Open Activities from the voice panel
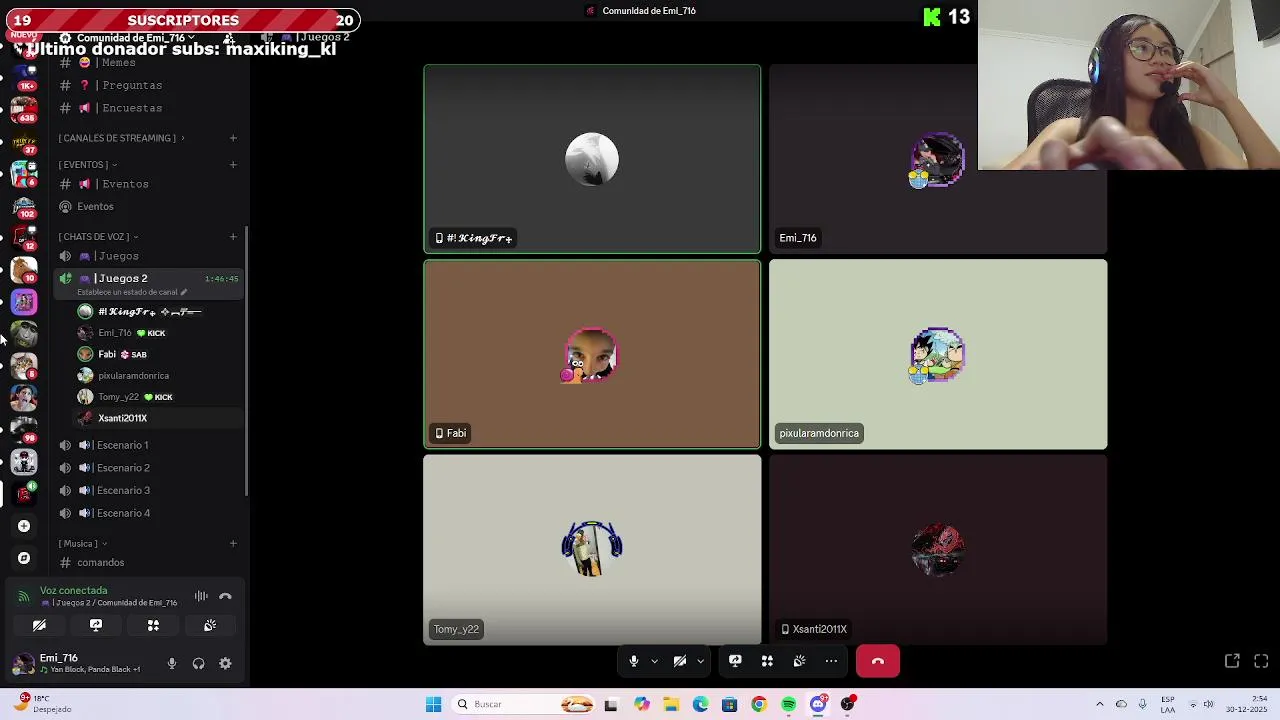Viewport: 1280px width, 720px height. tap(153, 625)
